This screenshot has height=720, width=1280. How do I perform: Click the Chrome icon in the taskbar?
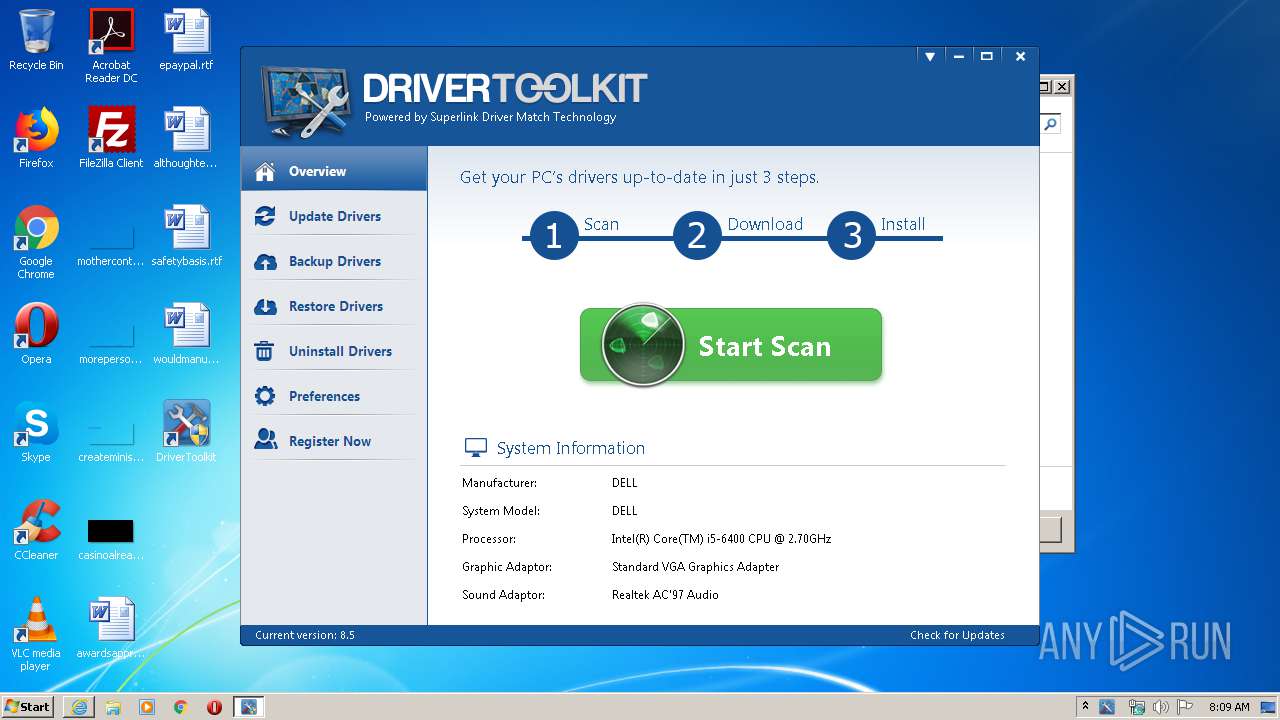pos(180,707)
